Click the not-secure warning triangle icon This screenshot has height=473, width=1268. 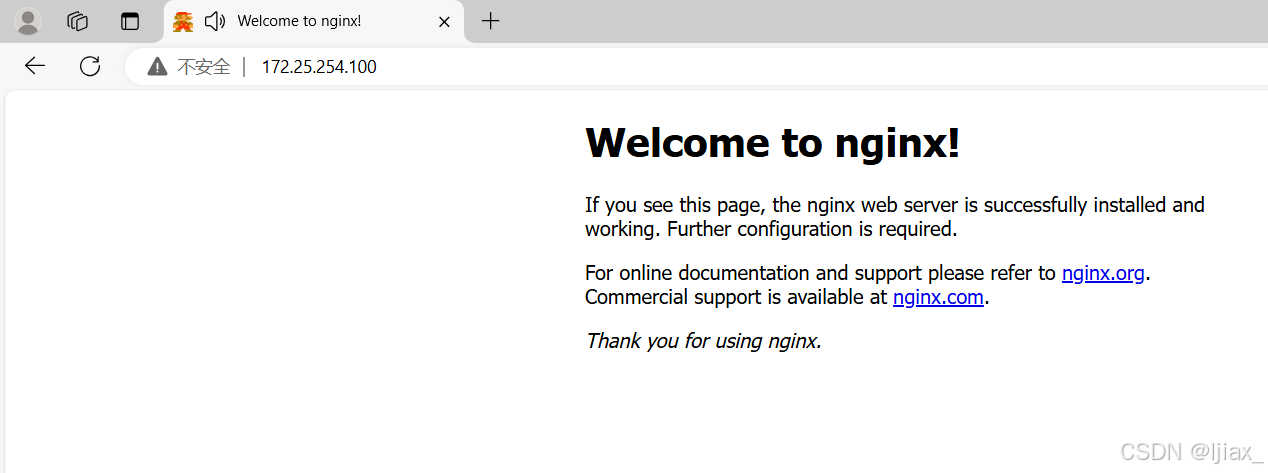pyautogui.click(x=157, y=67)
